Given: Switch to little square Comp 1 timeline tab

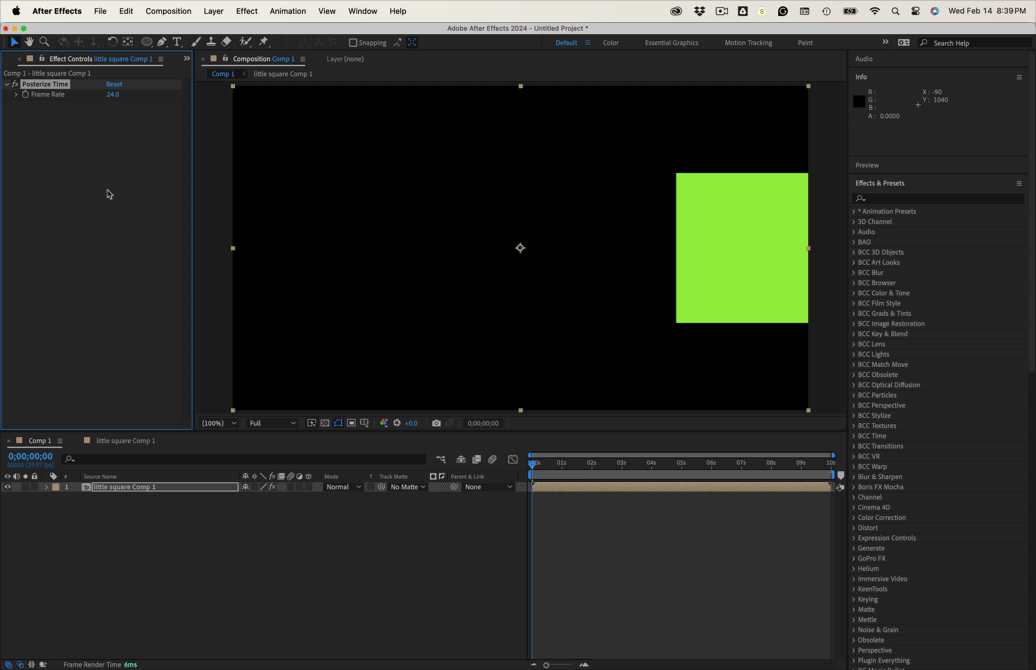Looking at the screenshot, I should [126, 441].
